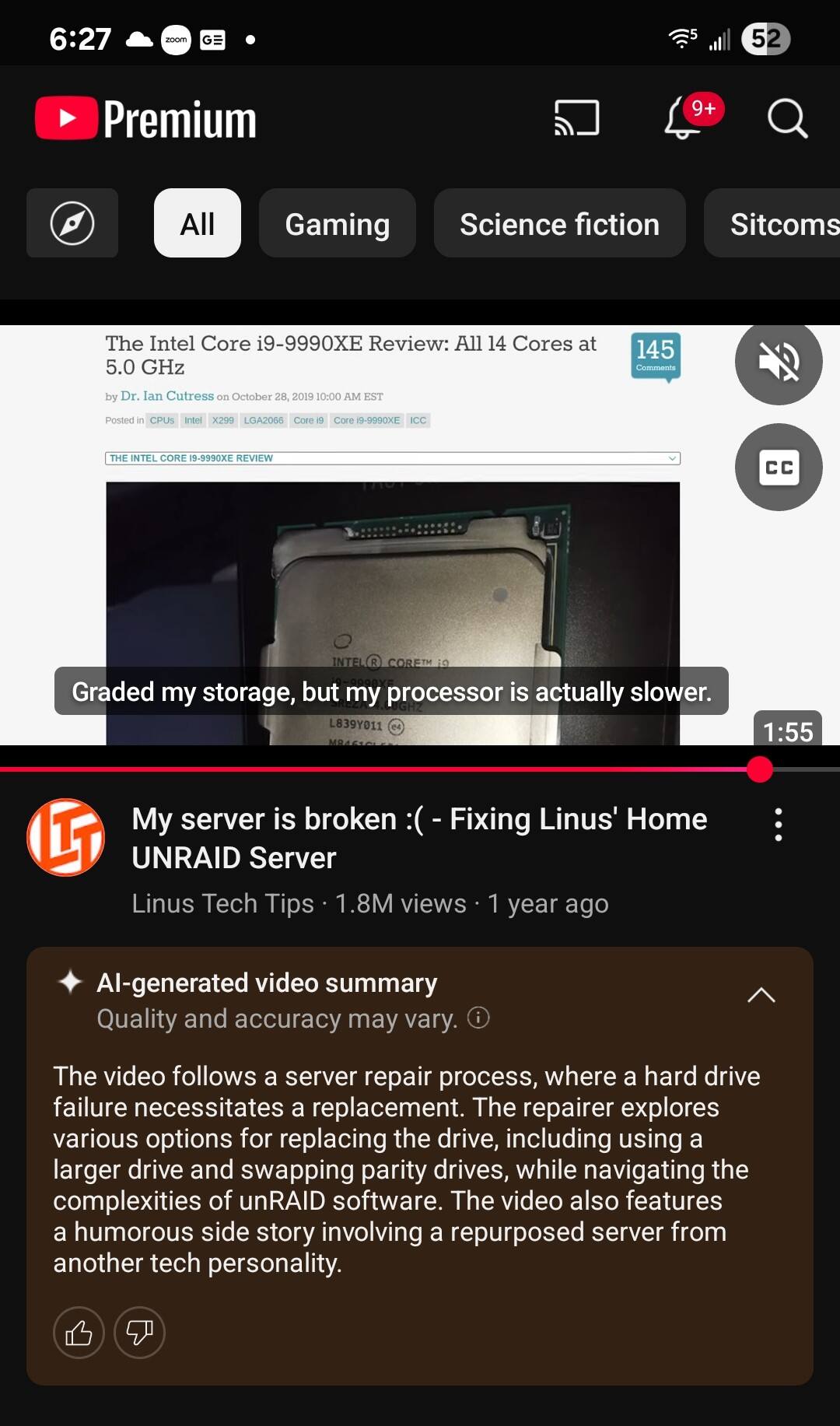The width and height of the screenshot is (840, 1426).
Task: Open the Cast to device icon
Action: [x=576, y=118]
